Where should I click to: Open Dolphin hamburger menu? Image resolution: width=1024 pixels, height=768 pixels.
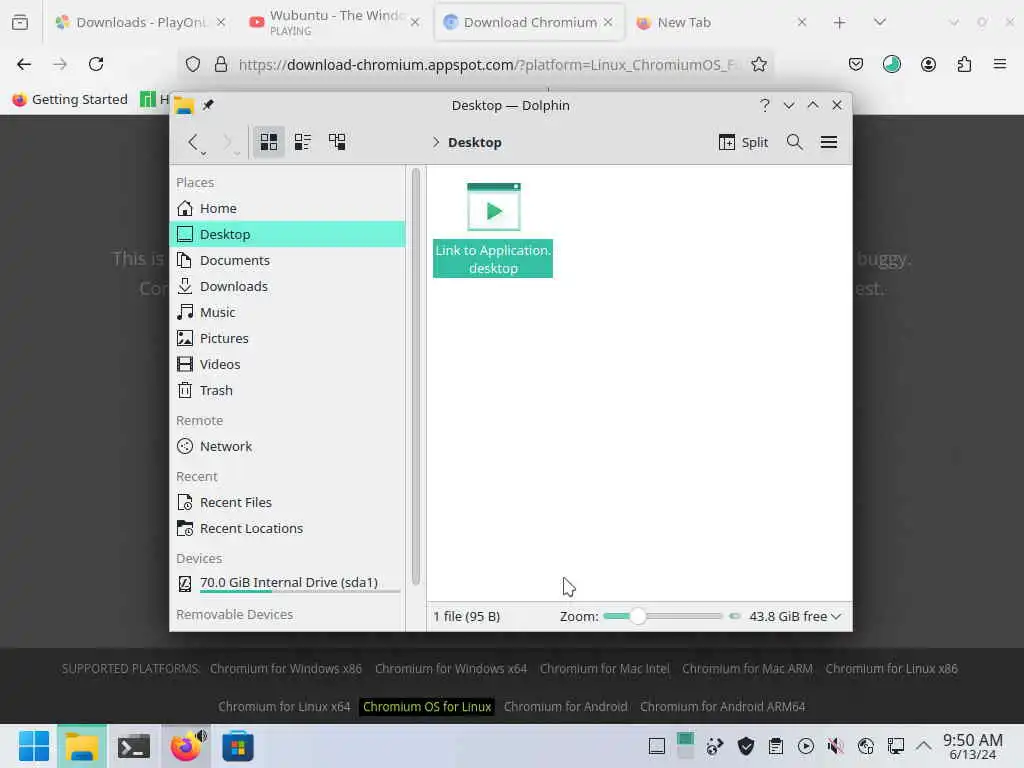829,142
